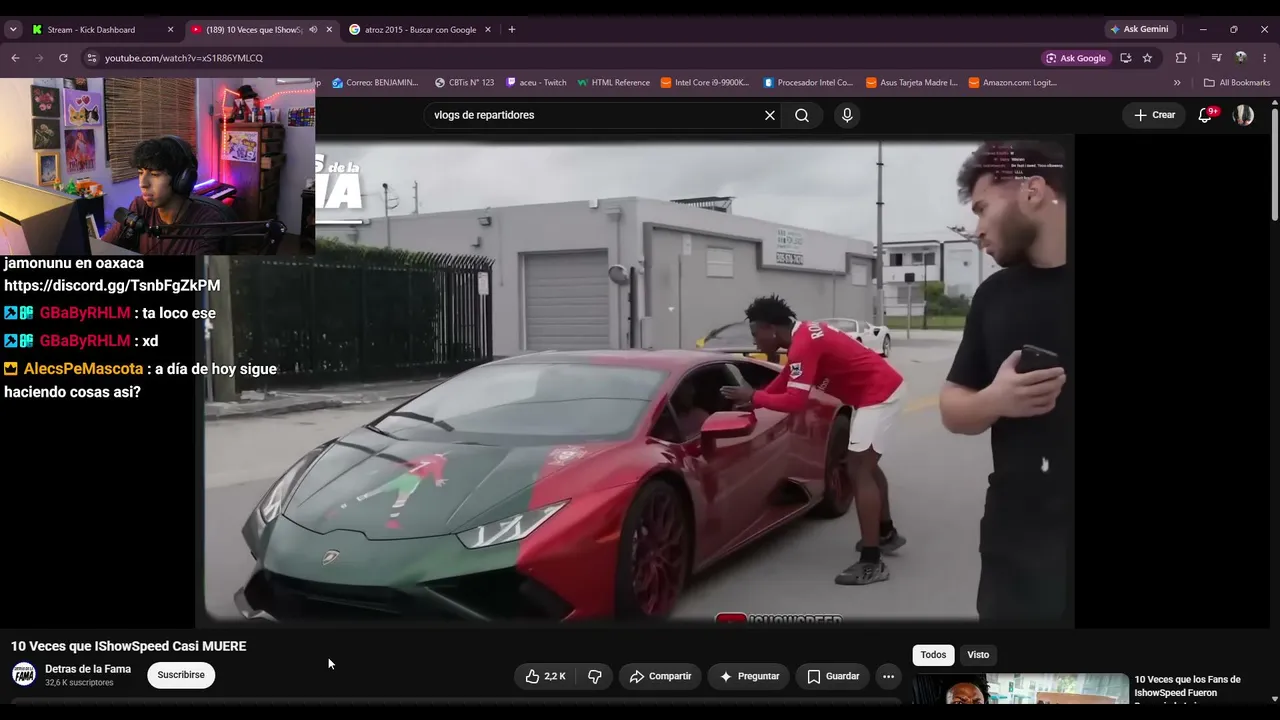Open recommended video 10 Veces que los Fans thumbnail
This screenshot has width=1280, height=720.
tap(1020, 689)
